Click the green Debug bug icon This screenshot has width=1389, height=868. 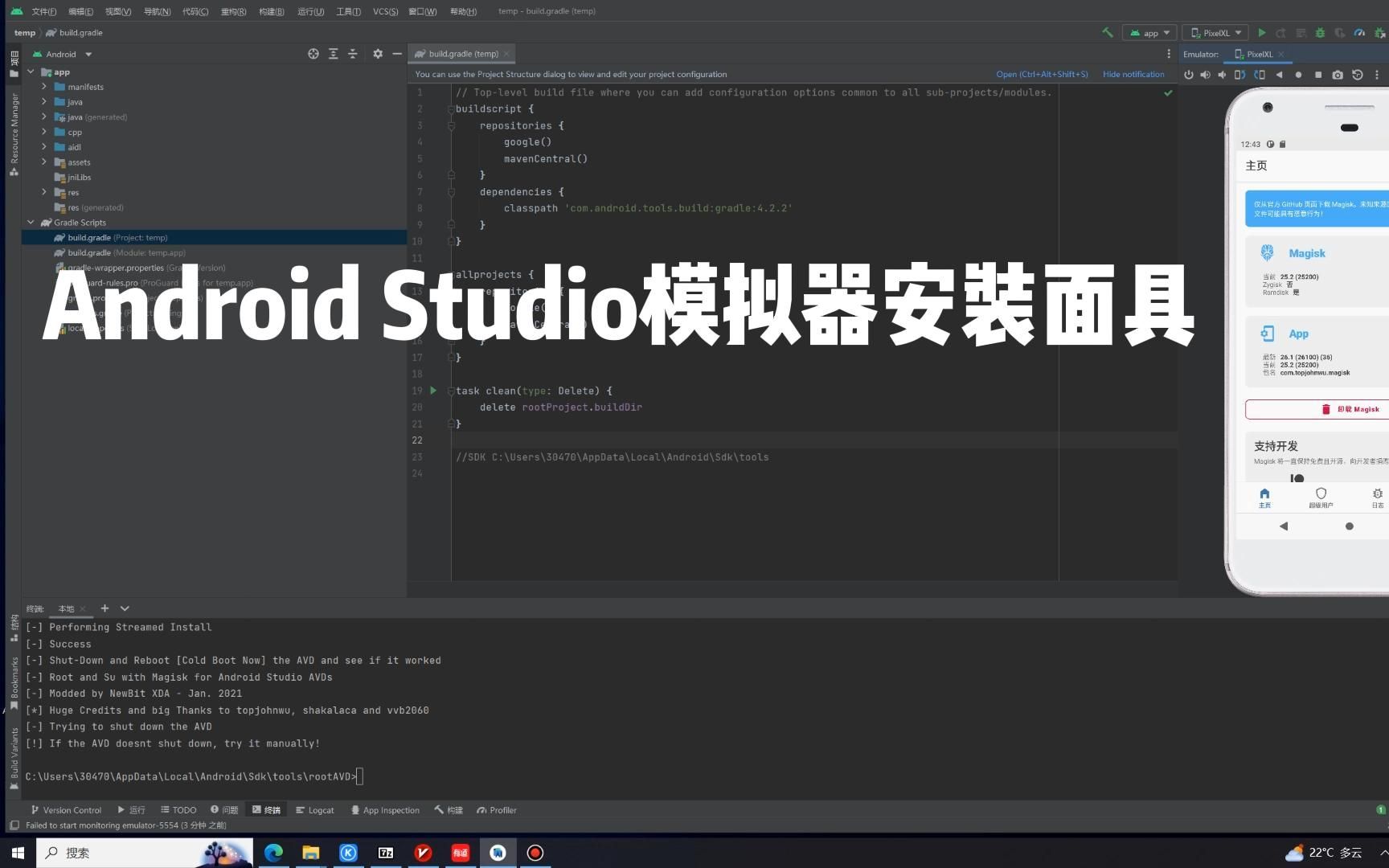click(1320, 33)
